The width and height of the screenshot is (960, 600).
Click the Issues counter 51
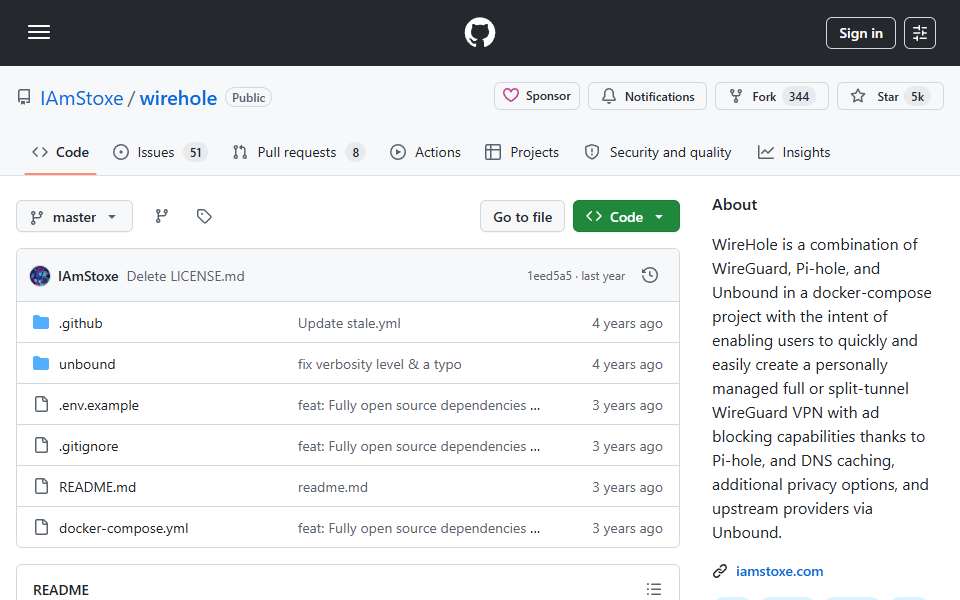[195, 152]
